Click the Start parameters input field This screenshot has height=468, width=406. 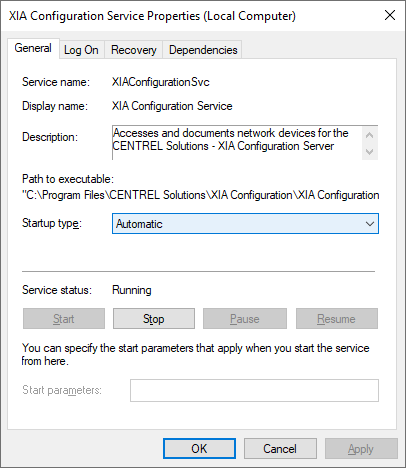pos(254,390)
